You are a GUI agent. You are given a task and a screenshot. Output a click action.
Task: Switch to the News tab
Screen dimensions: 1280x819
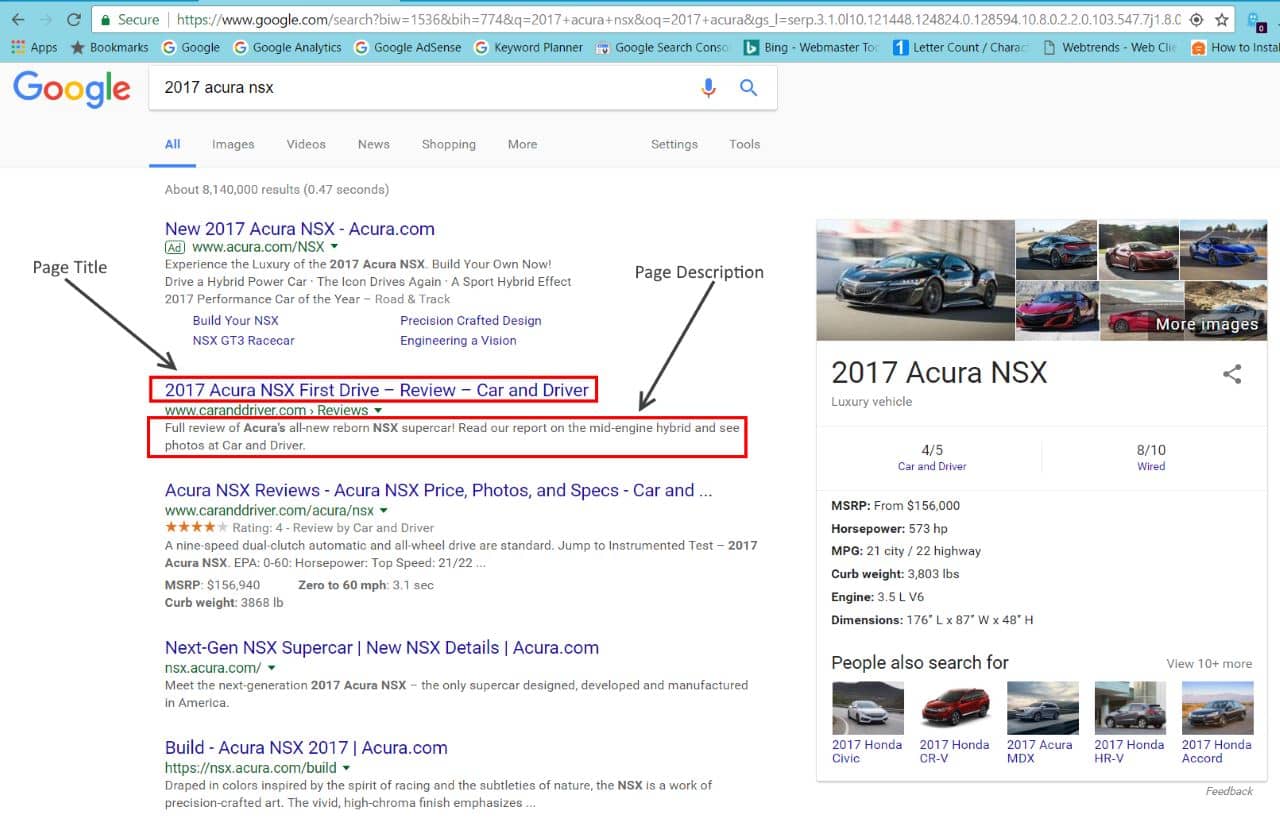point(374,144)
